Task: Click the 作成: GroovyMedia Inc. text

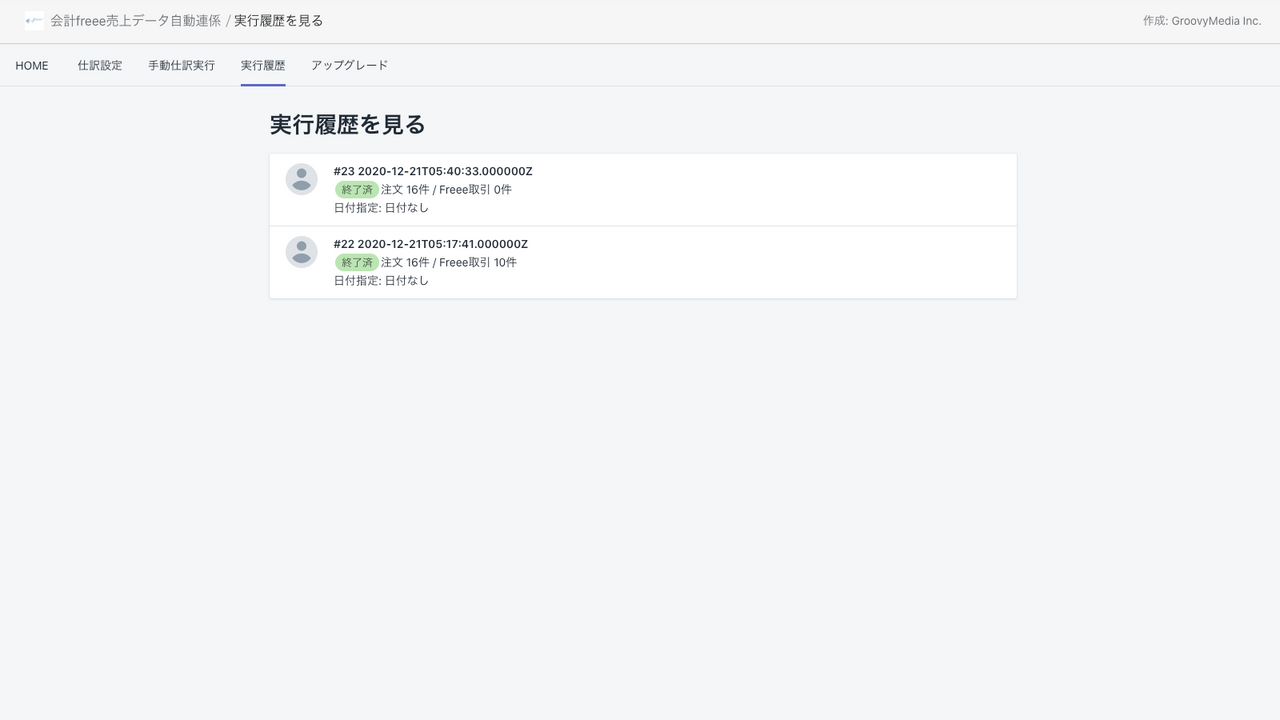Action: coord(1202,21)
